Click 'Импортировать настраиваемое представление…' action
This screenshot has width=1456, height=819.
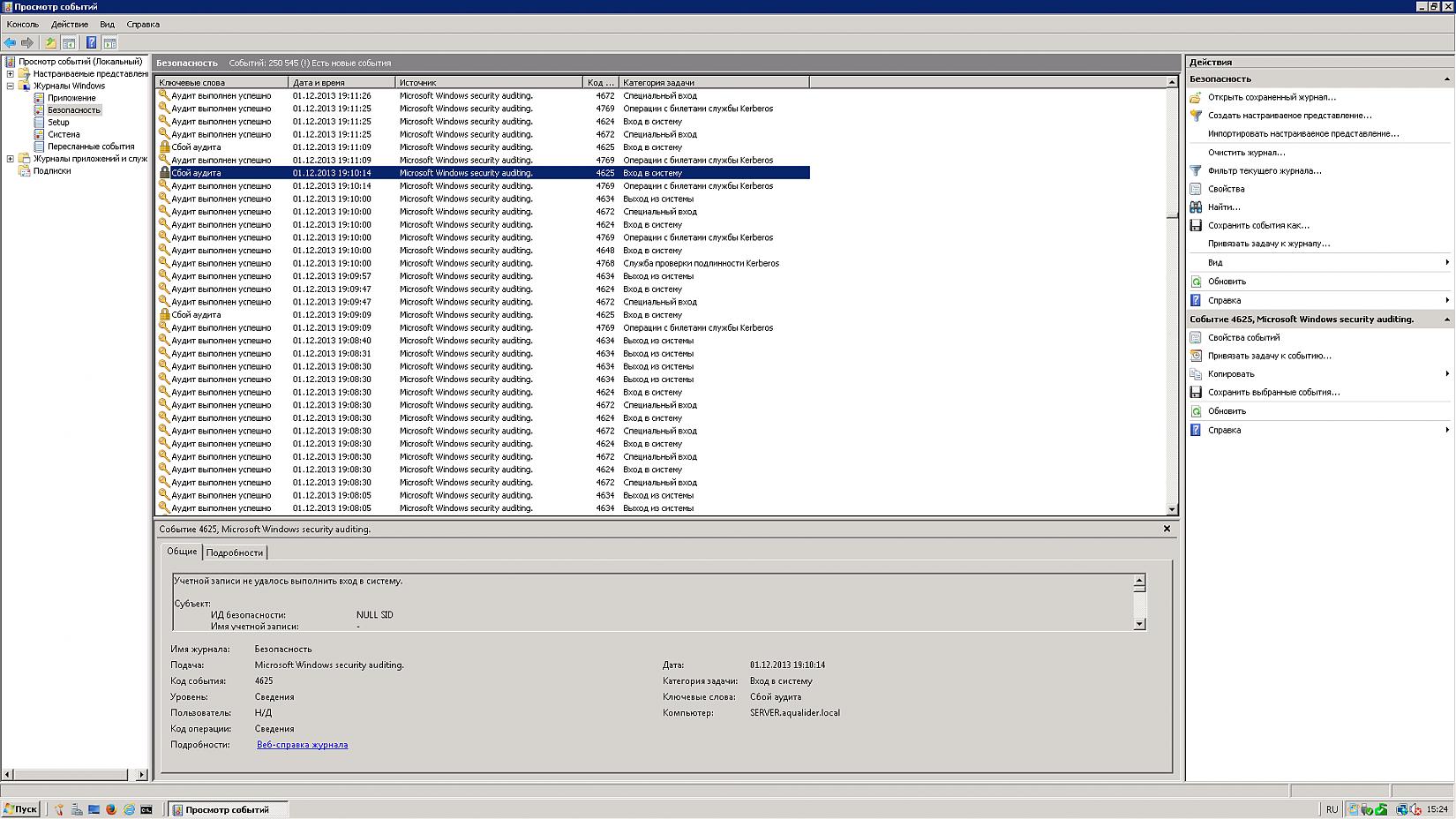(x=1303, y=134)
